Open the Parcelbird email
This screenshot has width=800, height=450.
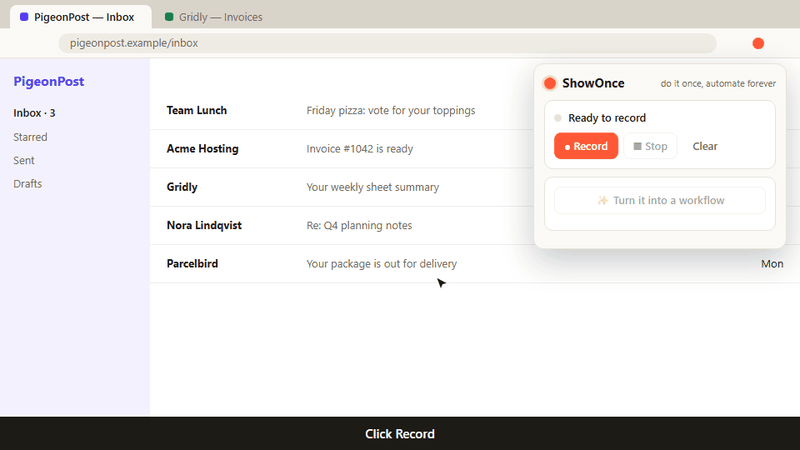pos(475,264)
